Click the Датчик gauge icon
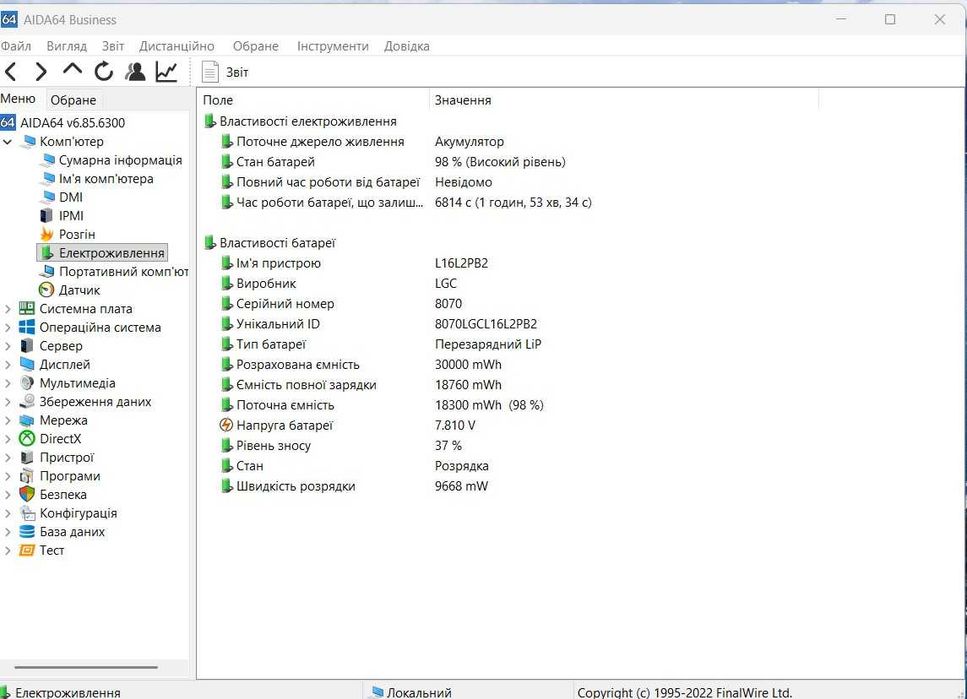967x699 pixels. (x=46, y=290)
